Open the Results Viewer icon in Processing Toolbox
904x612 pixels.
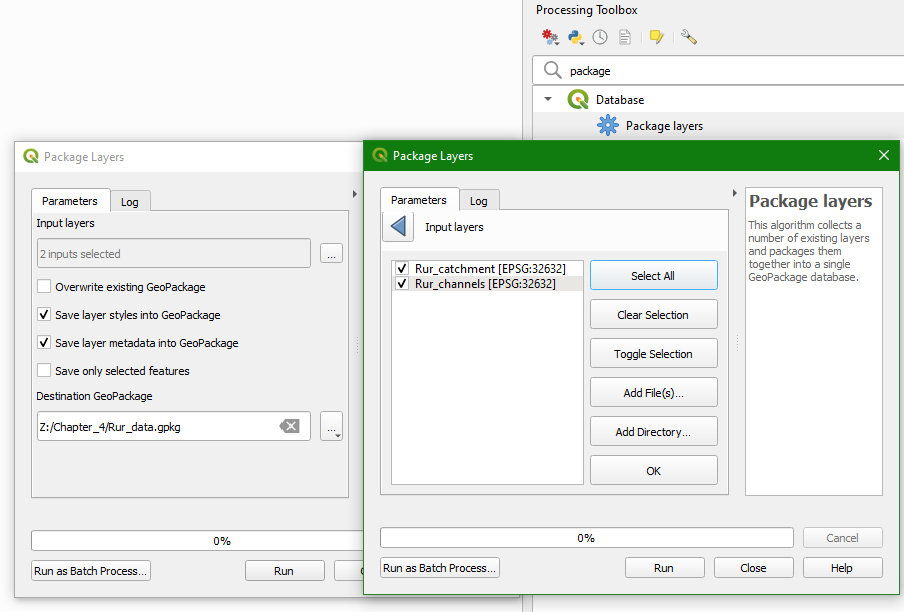625,37
